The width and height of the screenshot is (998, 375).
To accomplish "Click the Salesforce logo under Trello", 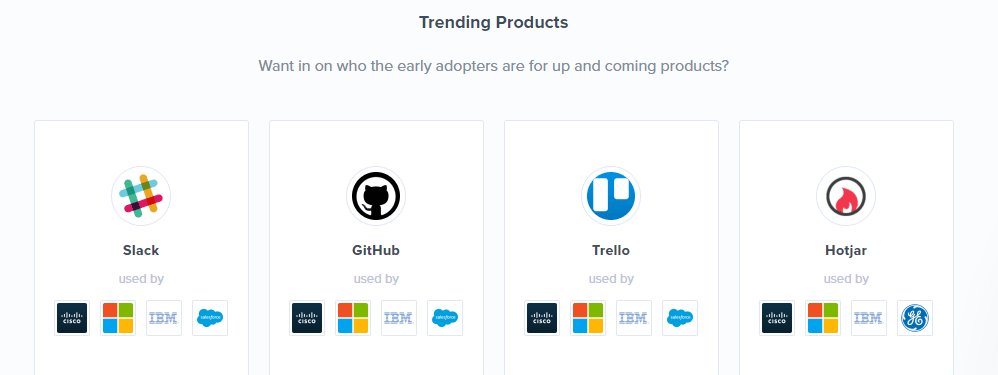I will click(680, 318).
